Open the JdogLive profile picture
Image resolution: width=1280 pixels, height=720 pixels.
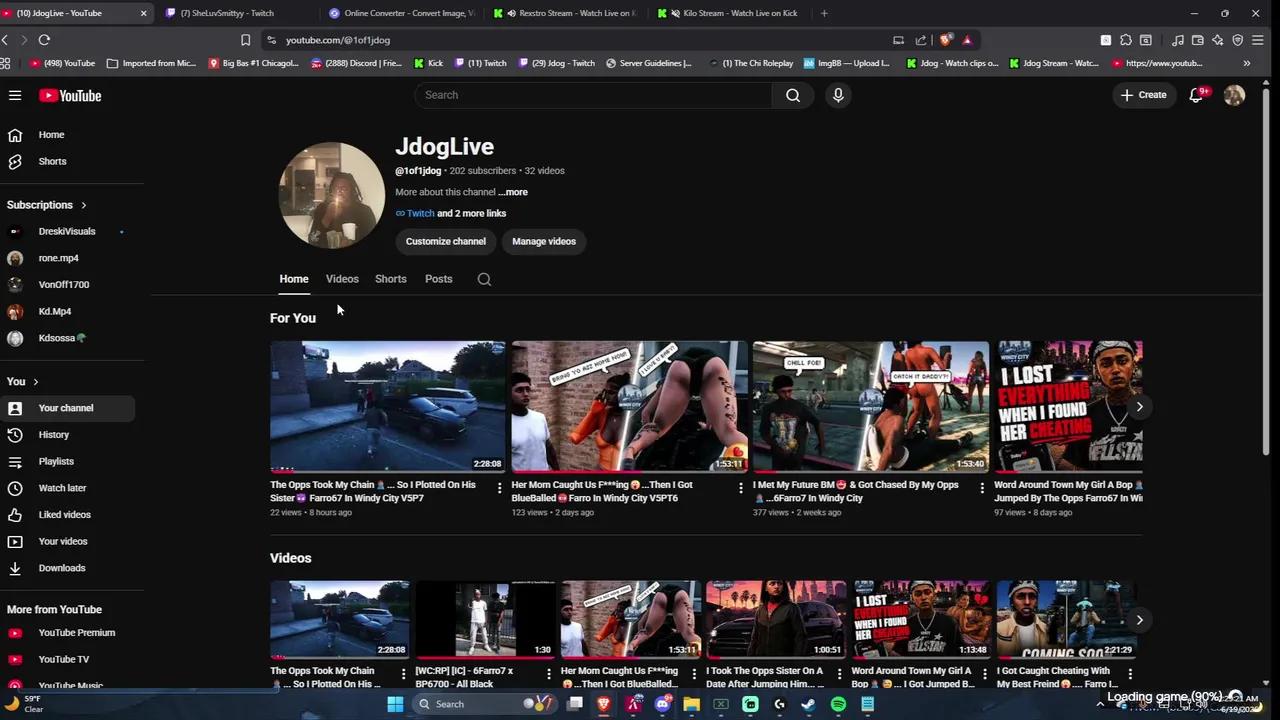coord(331,195)
